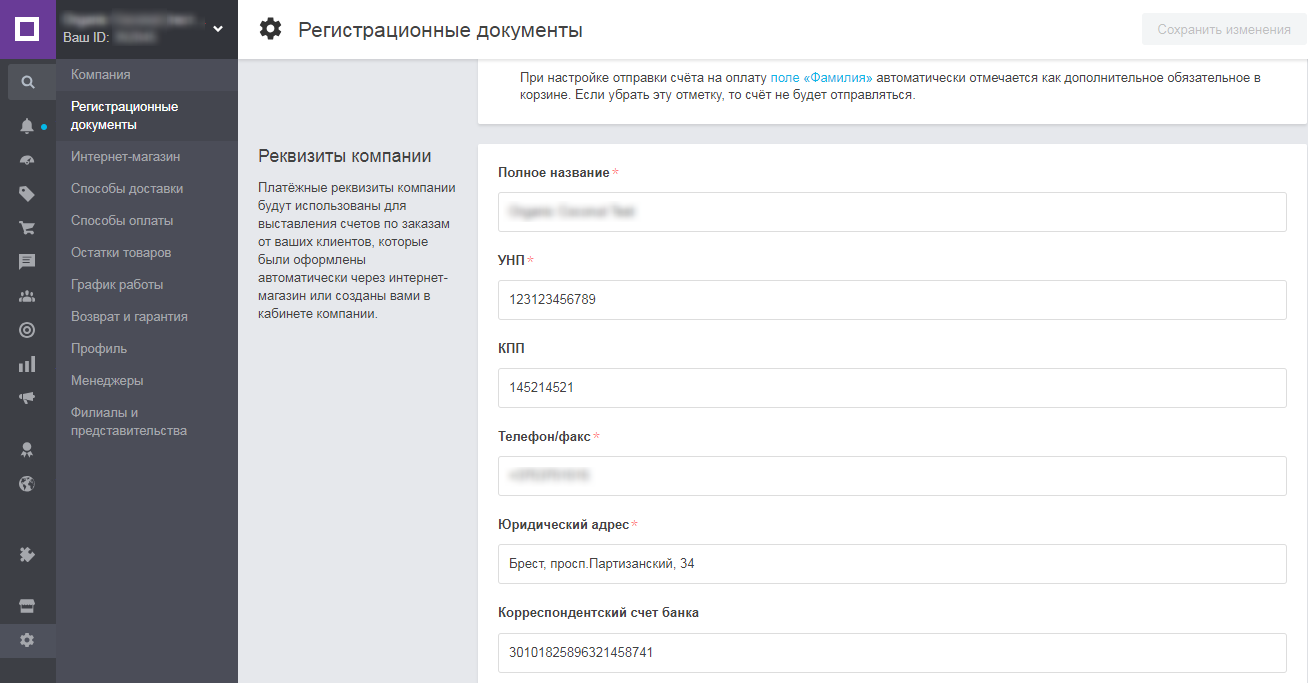Click the megaphone promotion icon
The height and width of the screenshot is (683, 1308).
(x=28, y=397)
